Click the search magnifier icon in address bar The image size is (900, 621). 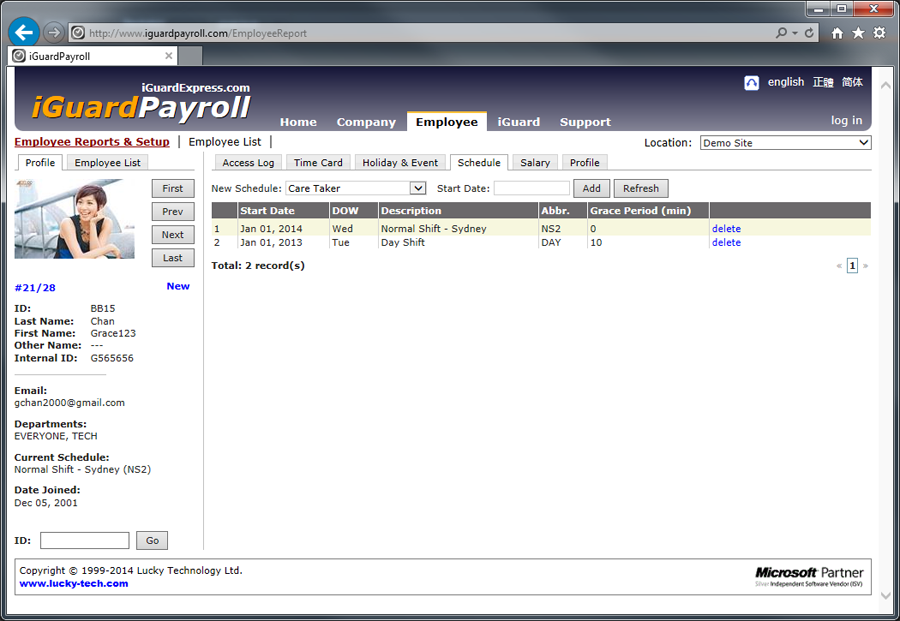click(781, 33)
